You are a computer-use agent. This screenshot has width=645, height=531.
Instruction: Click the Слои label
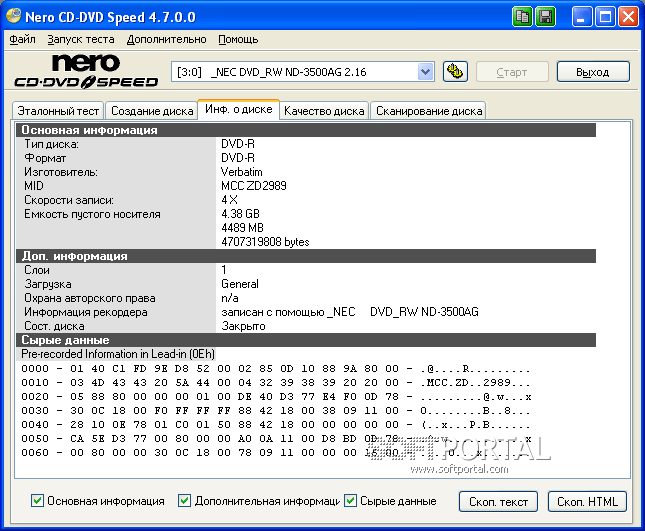click(x=37, y=270)
